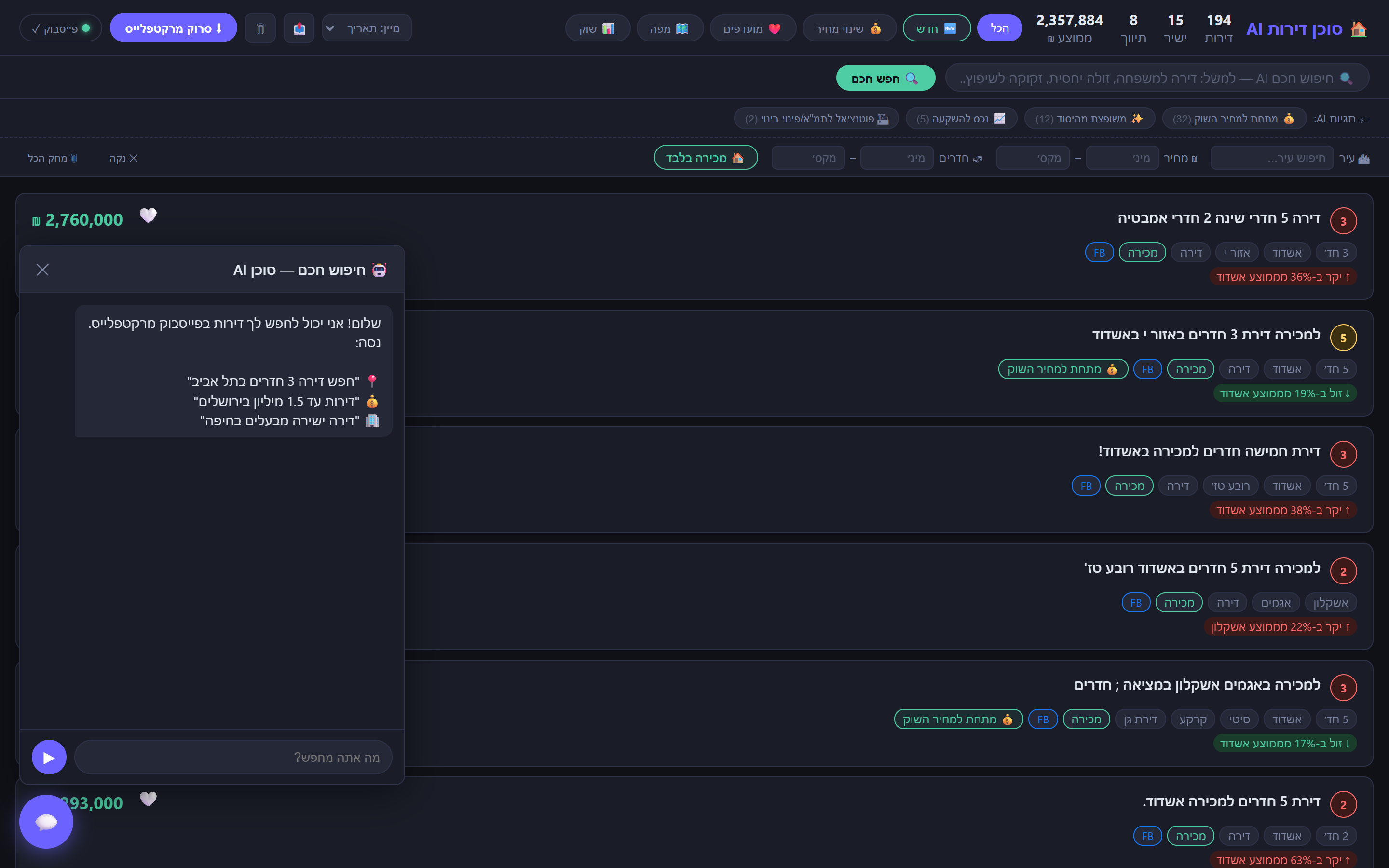
Task: Send the chat message with play button
Action: (x=49, y=757)
